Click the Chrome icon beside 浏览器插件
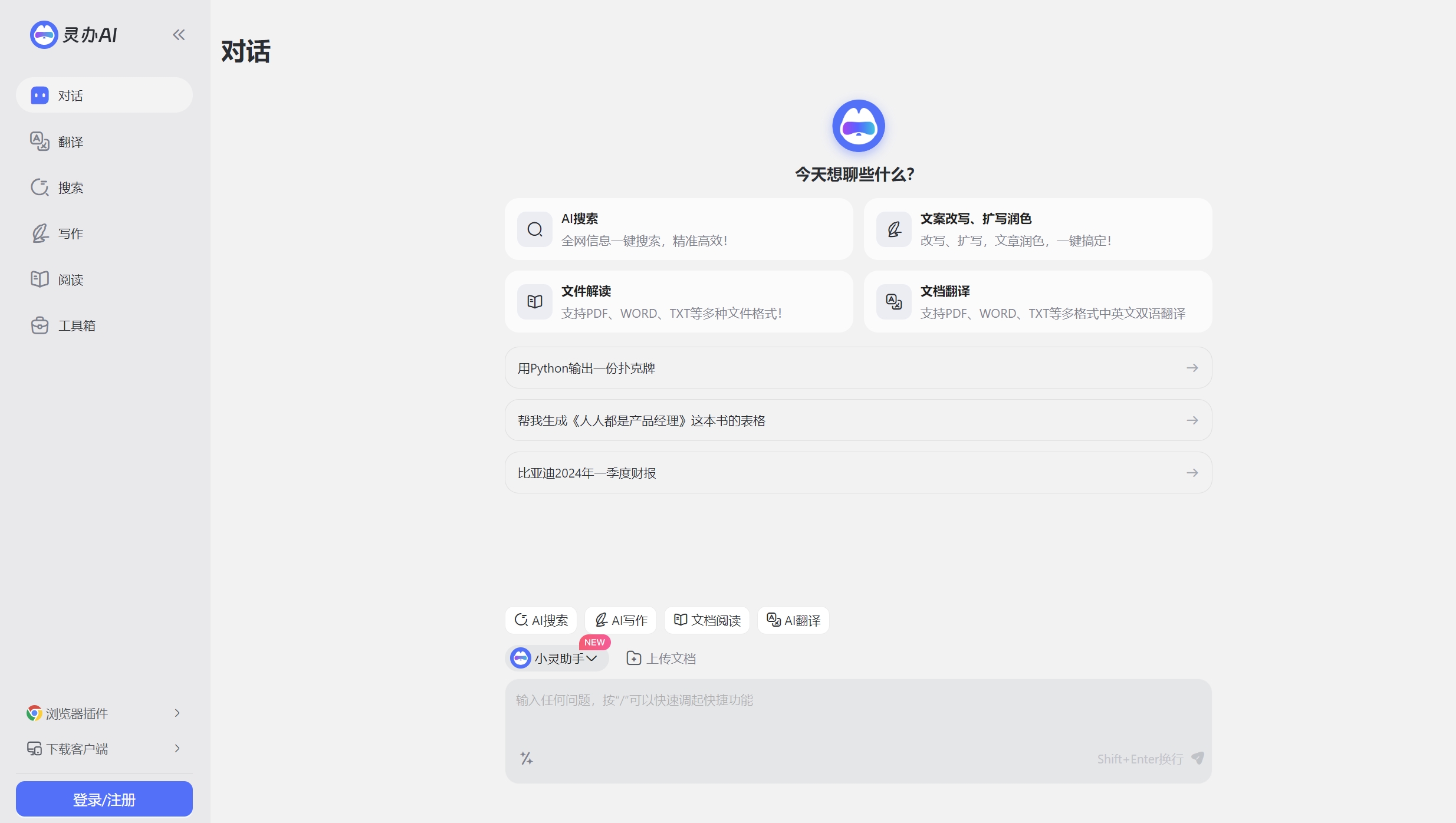Viewport: 1456px width, 823px height. [x=34, y=713]
